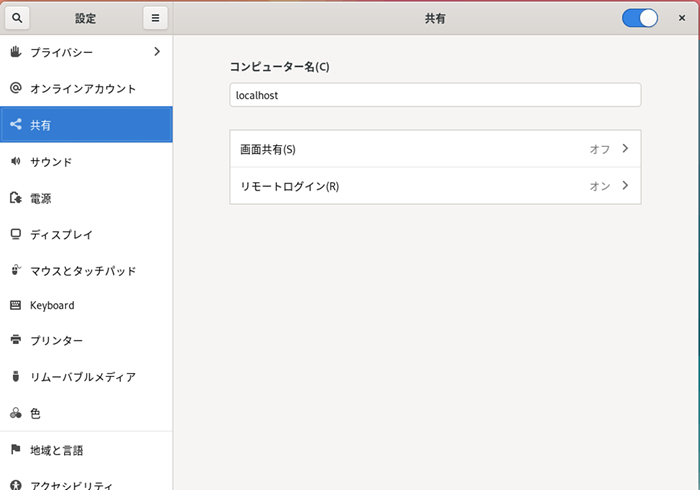Click the コンピューター名 text field
Image resolution: width=700 pixels, height=490 pixels.
tap(434, 95)
